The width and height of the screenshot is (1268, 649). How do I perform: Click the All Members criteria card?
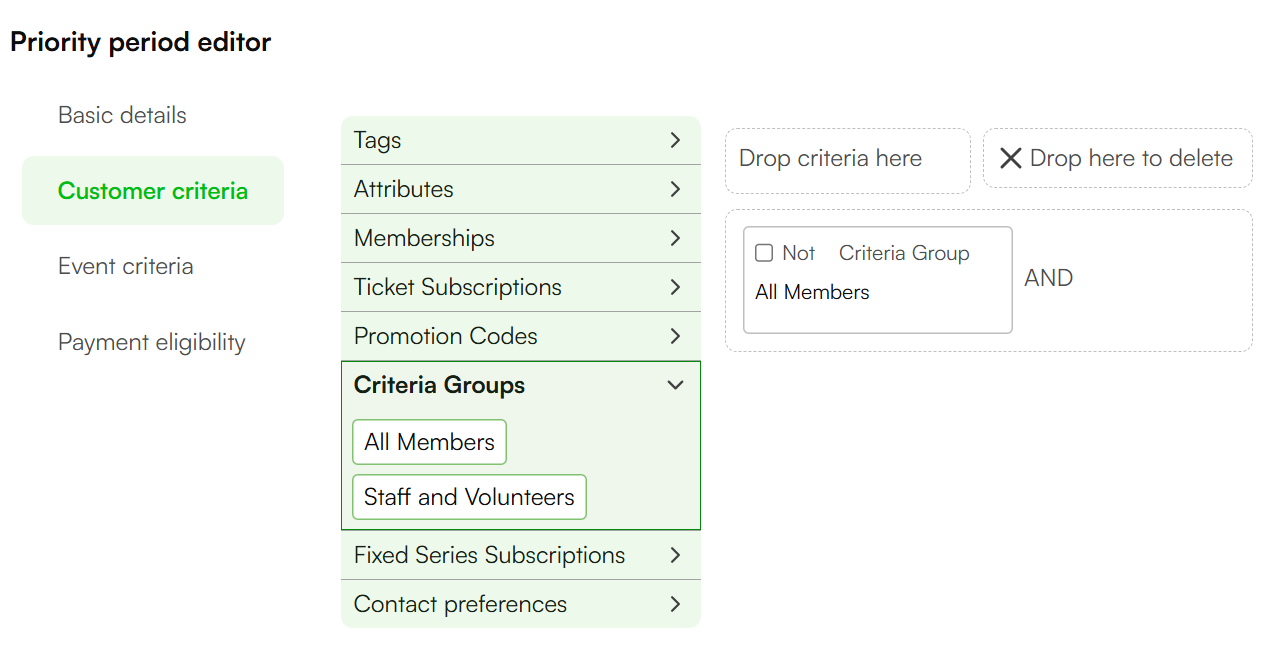click(x=878, y=280)
